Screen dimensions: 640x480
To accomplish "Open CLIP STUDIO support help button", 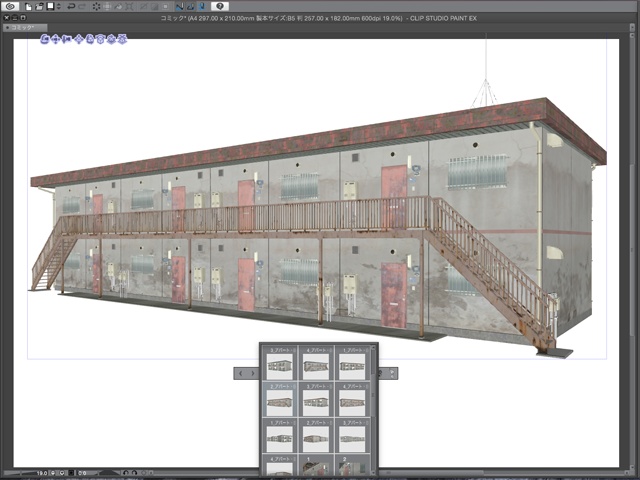I will point(220,6).
